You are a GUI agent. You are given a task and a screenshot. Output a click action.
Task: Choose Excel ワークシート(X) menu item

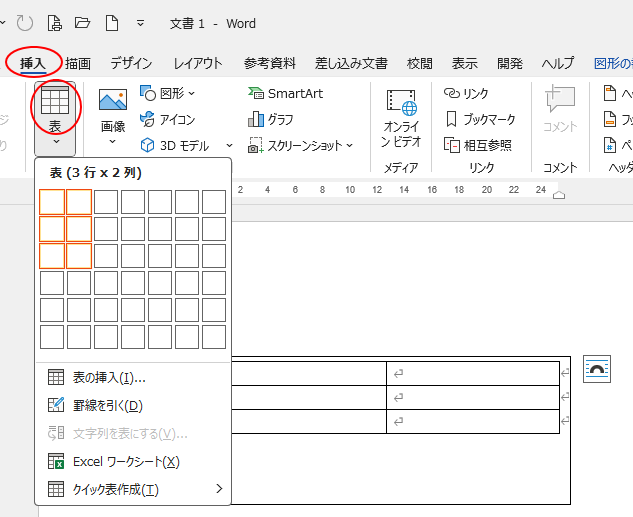coord(133,461)
